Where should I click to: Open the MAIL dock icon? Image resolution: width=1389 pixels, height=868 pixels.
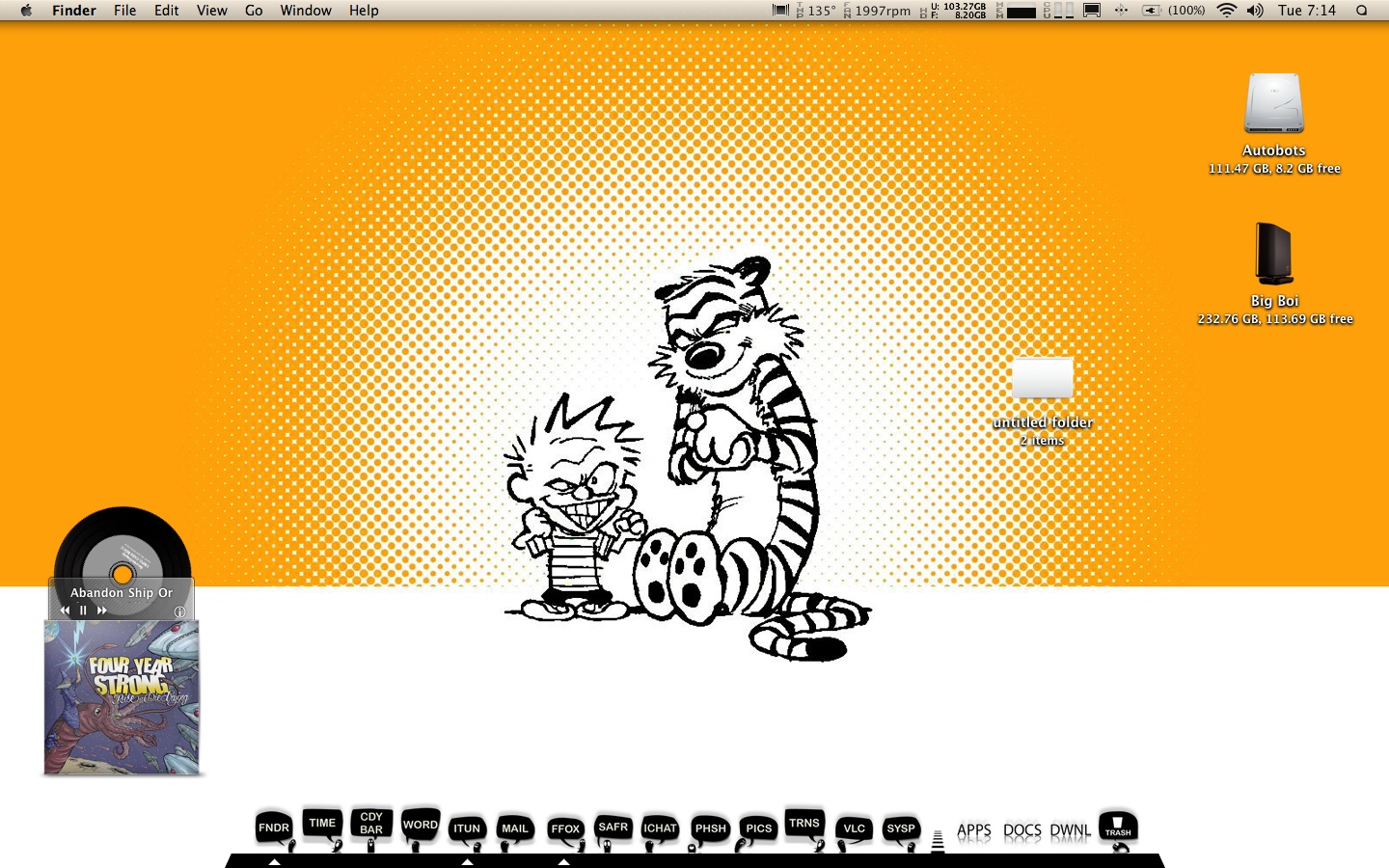(515, 828)
